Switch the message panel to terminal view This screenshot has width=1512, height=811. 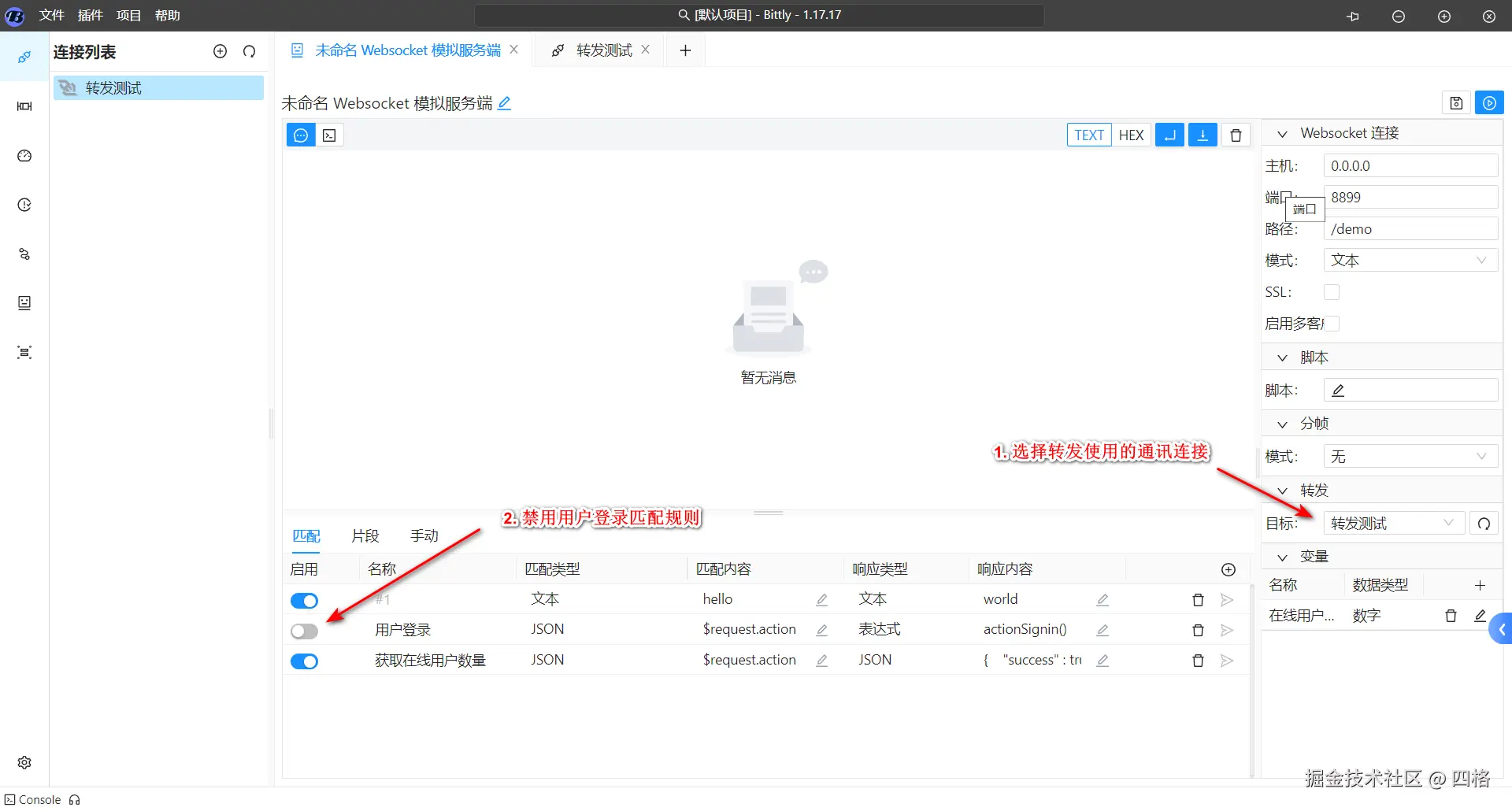[330, 135]
